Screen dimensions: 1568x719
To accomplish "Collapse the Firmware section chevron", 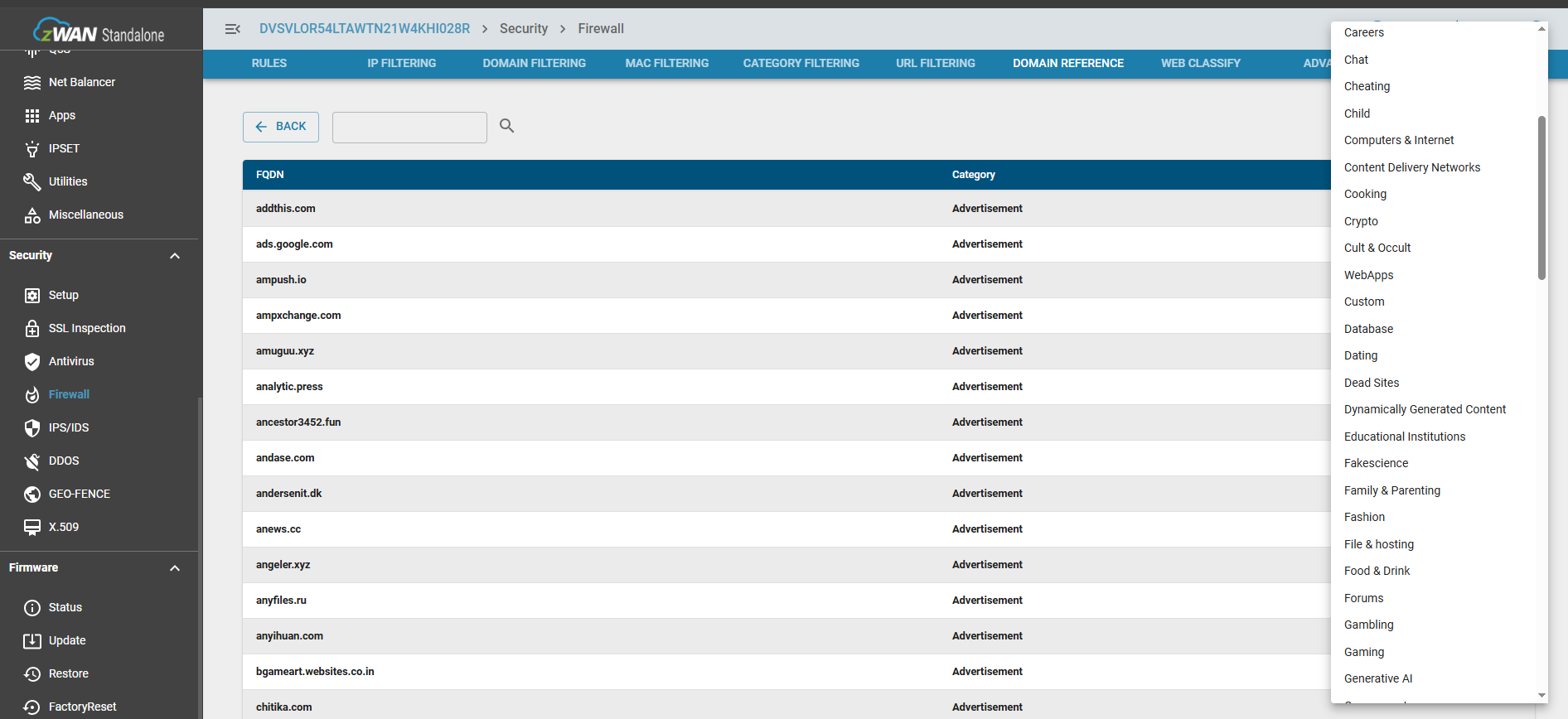I will 175,568.
